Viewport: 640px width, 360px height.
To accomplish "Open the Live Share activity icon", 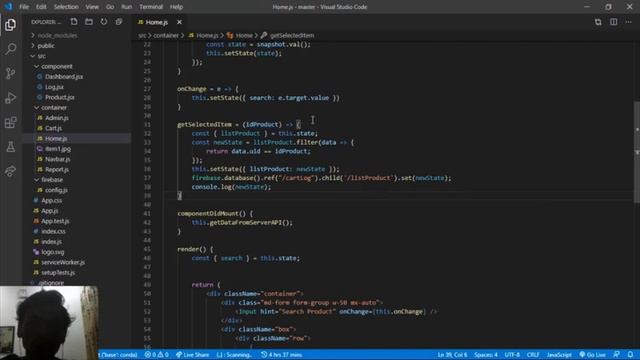I will click(x=11, y=171).
